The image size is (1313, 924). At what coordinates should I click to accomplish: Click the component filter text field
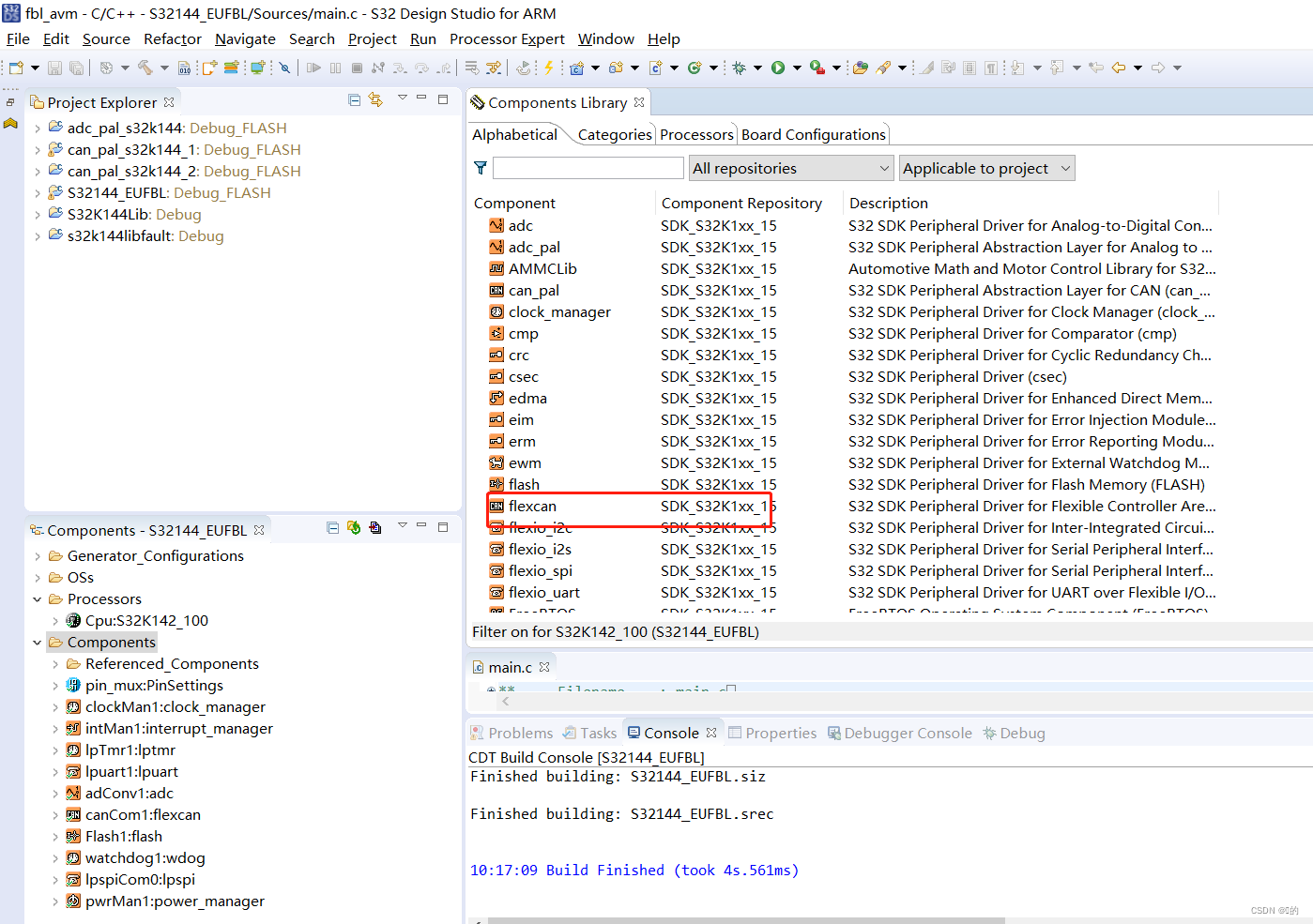click(x=588, y=168)
